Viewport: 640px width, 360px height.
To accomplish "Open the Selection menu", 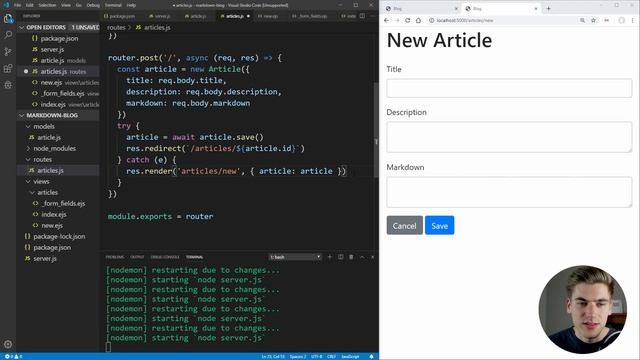I will [x=47, y=5].
